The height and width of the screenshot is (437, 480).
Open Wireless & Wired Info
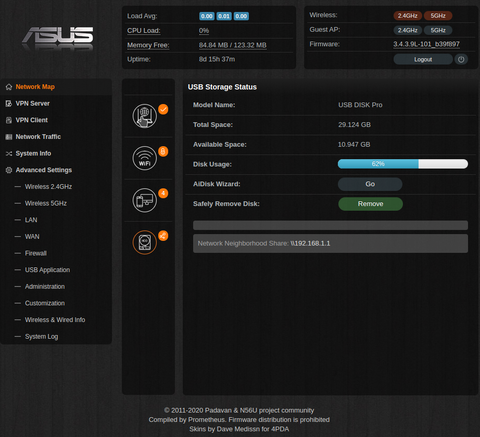tap(55, 320)
